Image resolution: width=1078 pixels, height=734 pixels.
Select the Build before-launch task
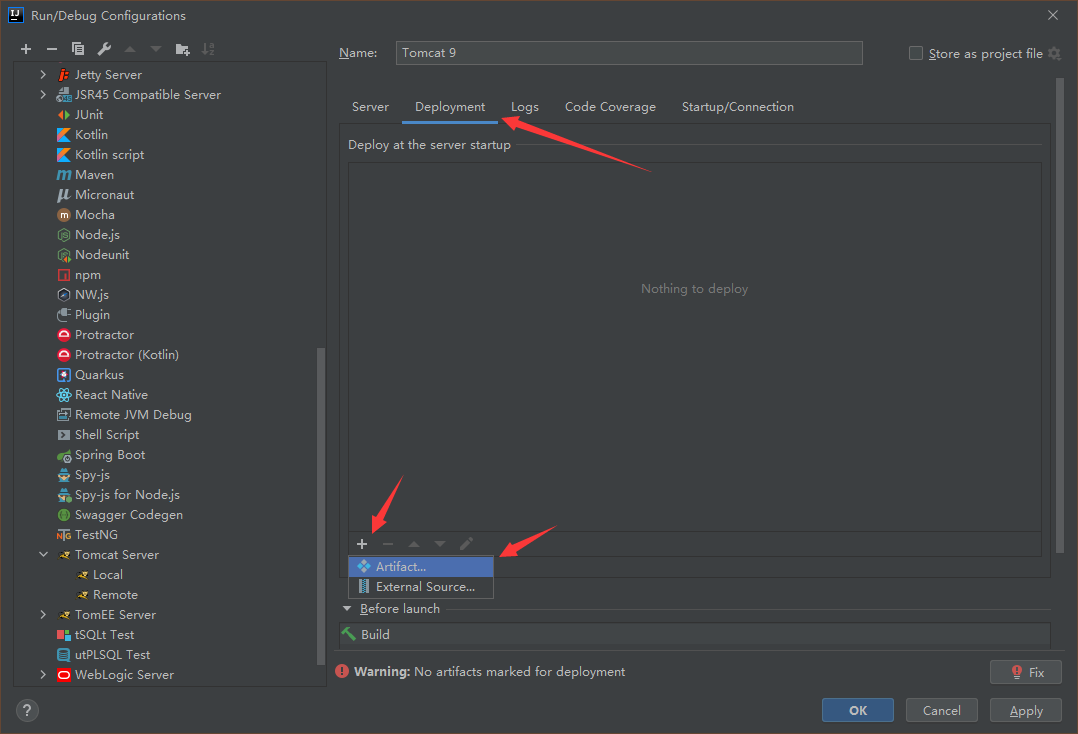695,634
